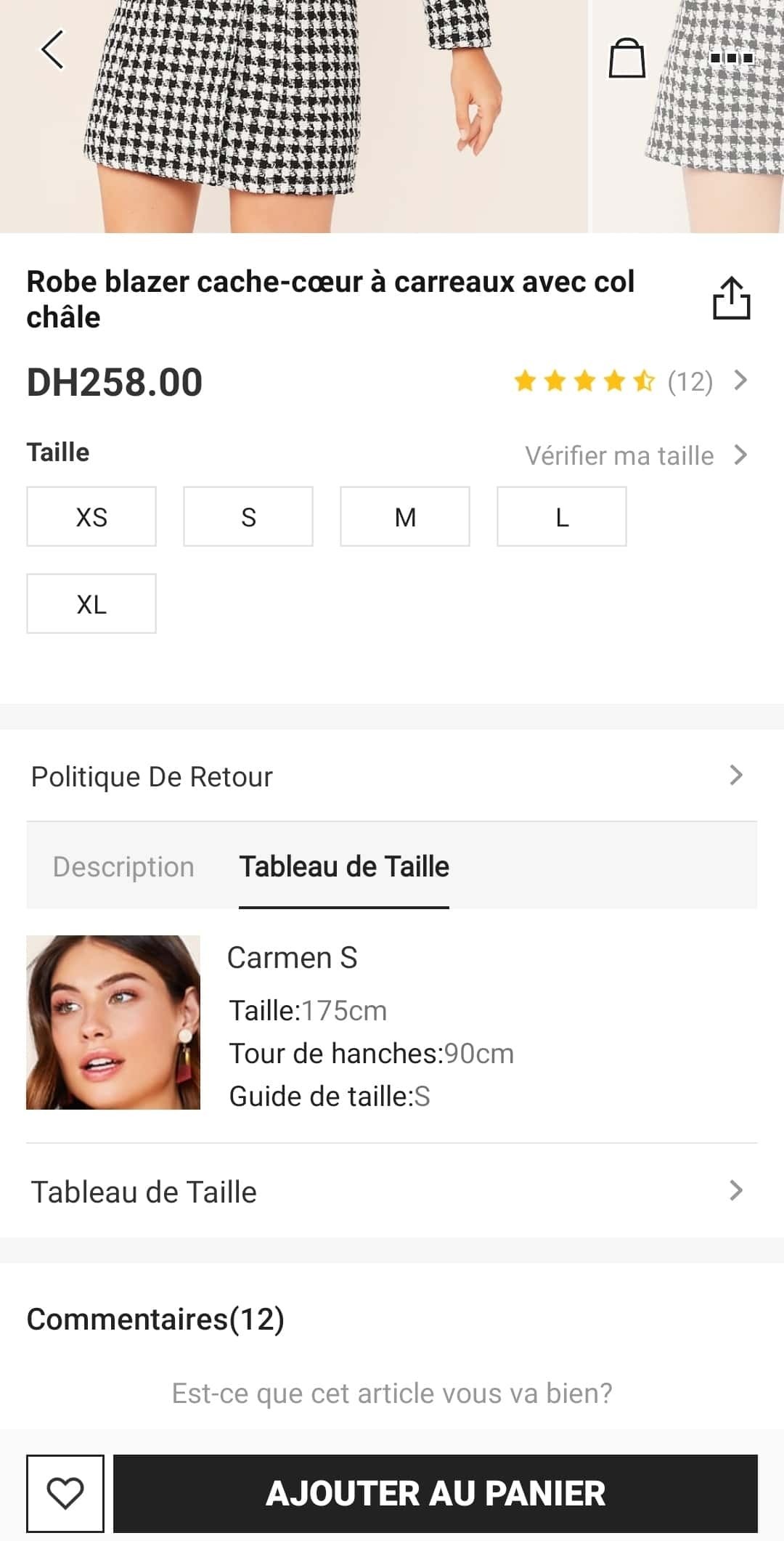The width and height of the screenshot is (784, 1541).
Task: Open reviews via the chevron beside (12)
Action: tap(740, 381)
